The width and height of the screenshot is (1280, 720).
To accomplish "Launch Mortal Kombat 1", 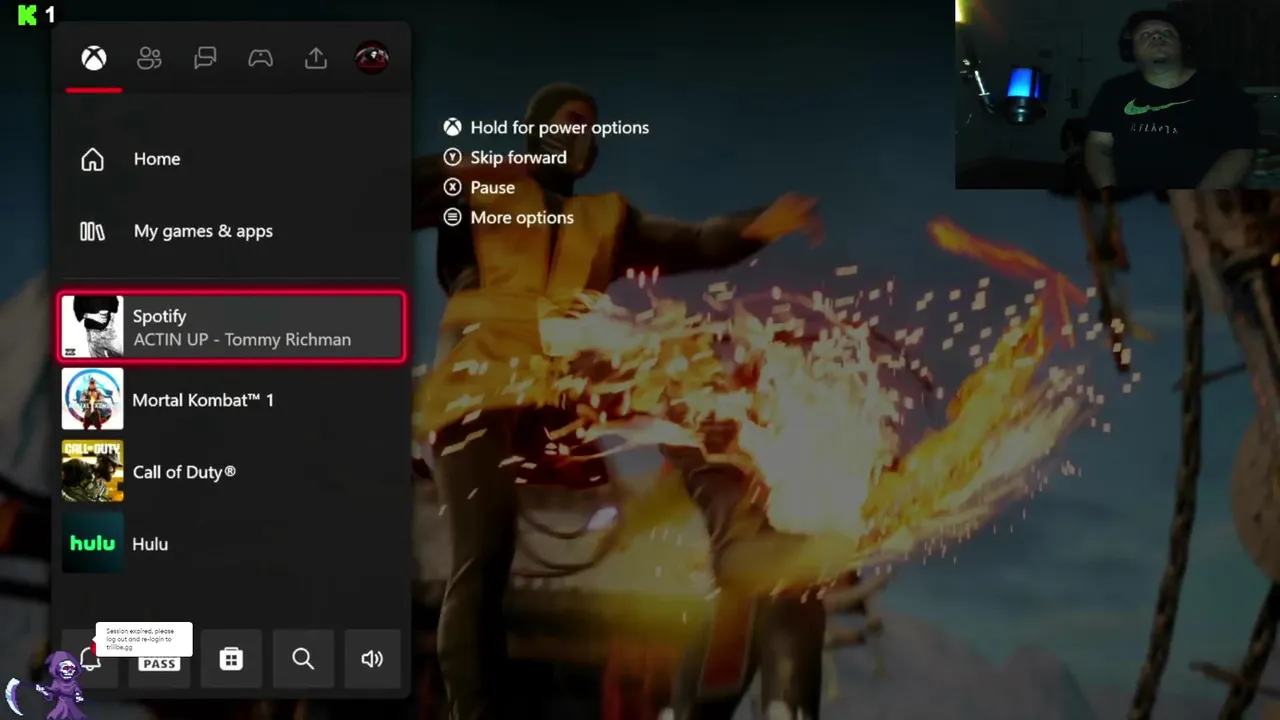I will tap(232, 399).
